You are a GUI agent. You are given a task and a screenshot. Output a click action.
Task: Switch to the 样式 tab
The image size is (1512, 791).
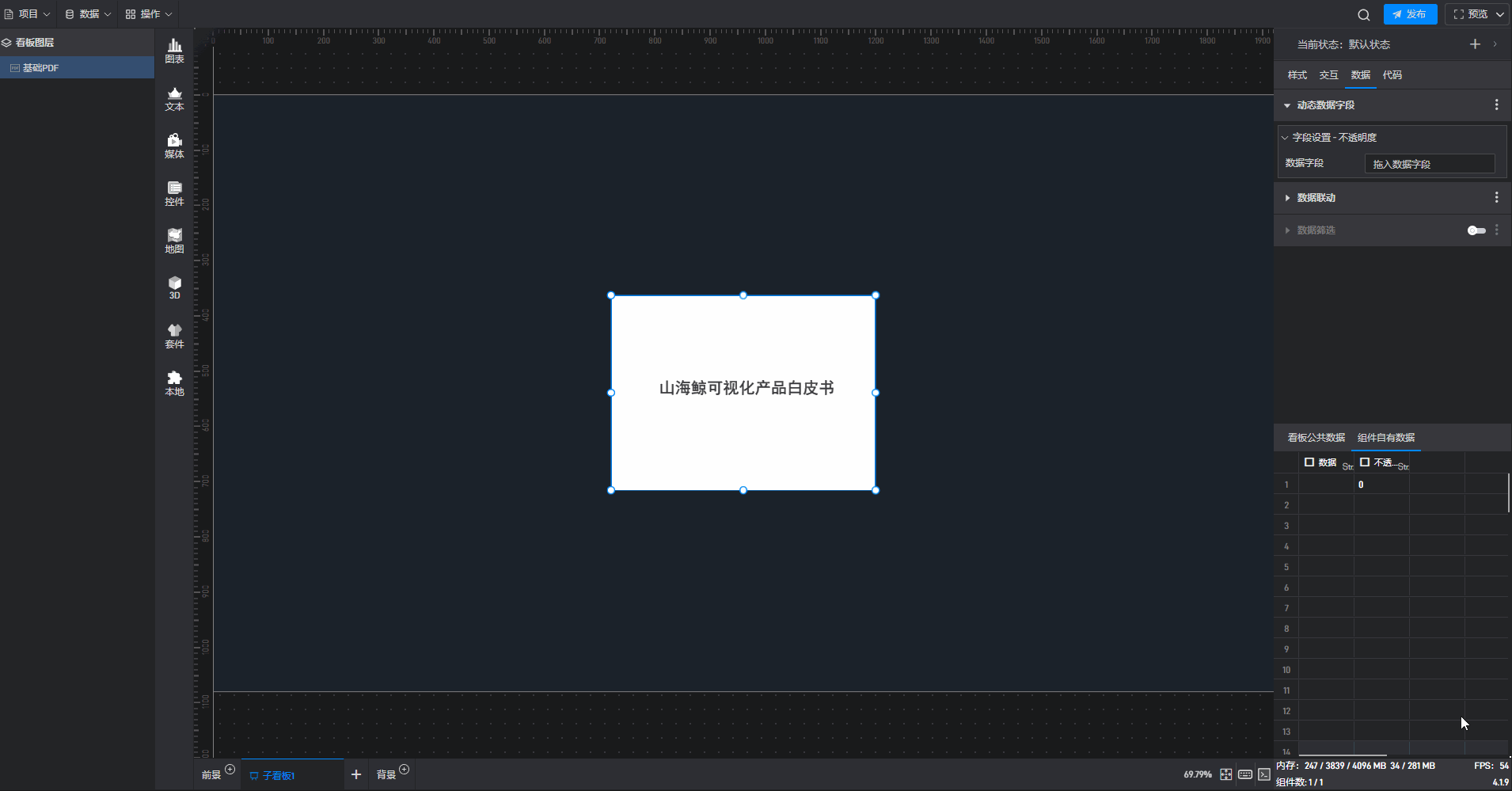1297,75
